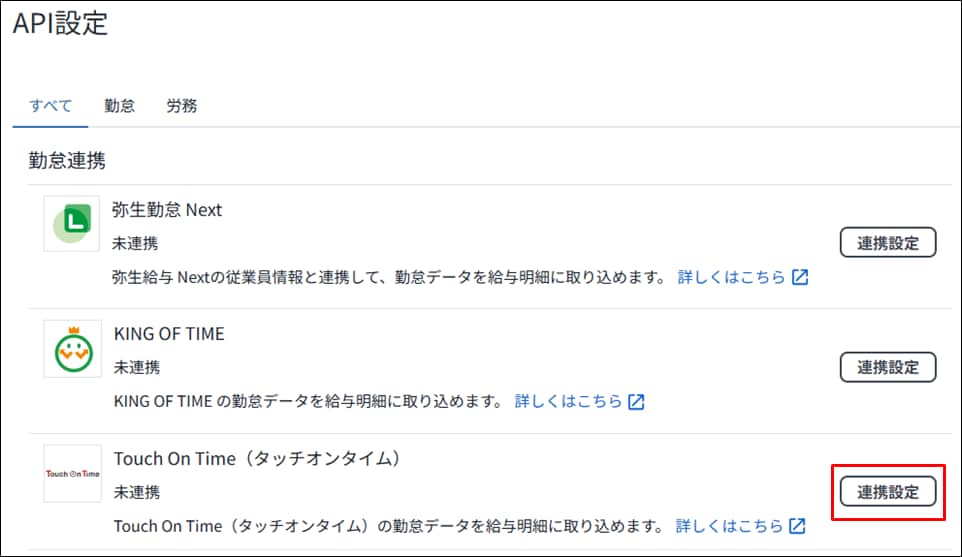Click the Touch On Time logo thumbnail
The image size is (962, 557).
point(72,473)
